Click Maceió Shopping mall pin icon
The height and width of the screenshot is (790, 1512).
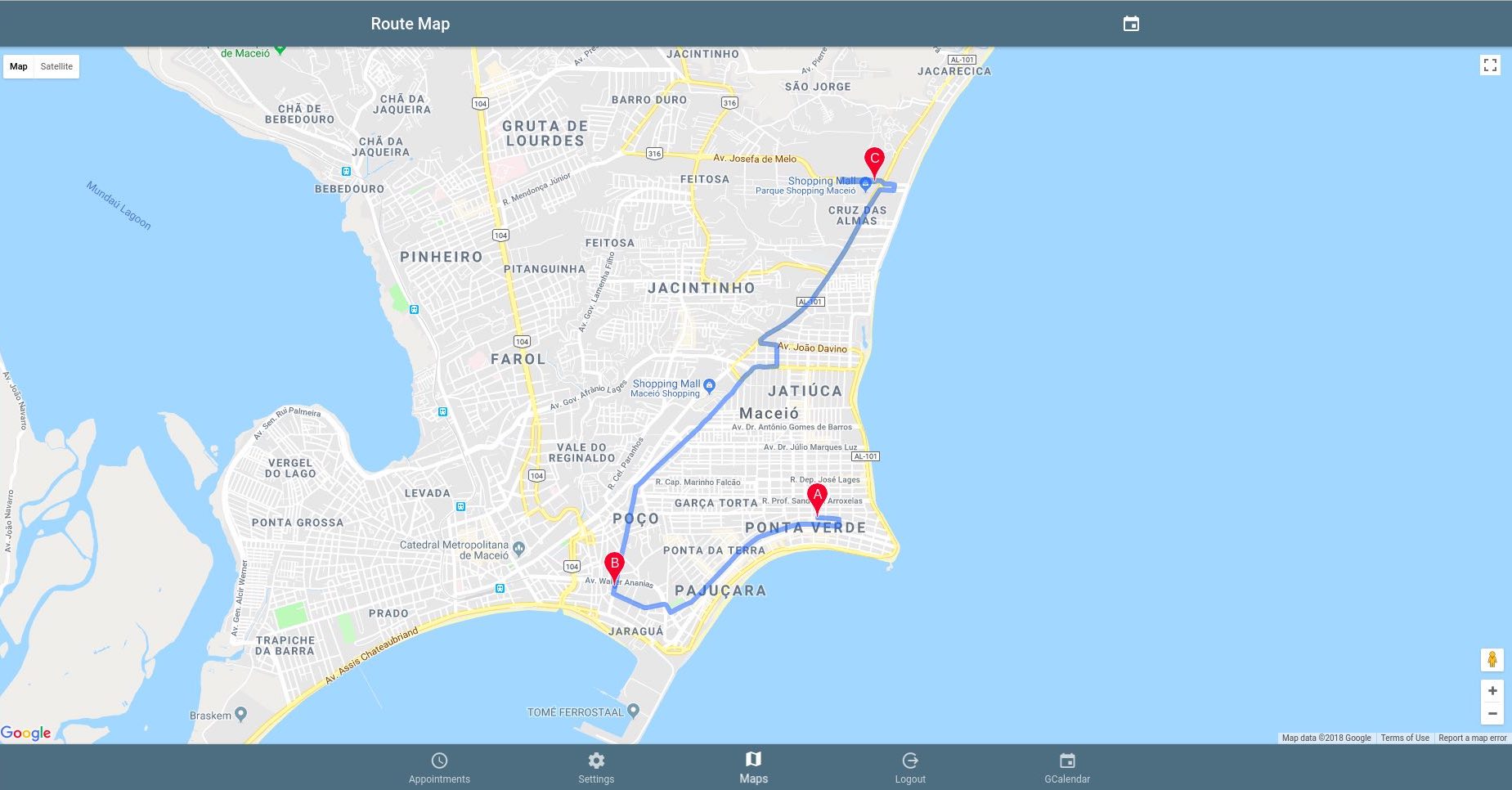(x=709, y=385)
